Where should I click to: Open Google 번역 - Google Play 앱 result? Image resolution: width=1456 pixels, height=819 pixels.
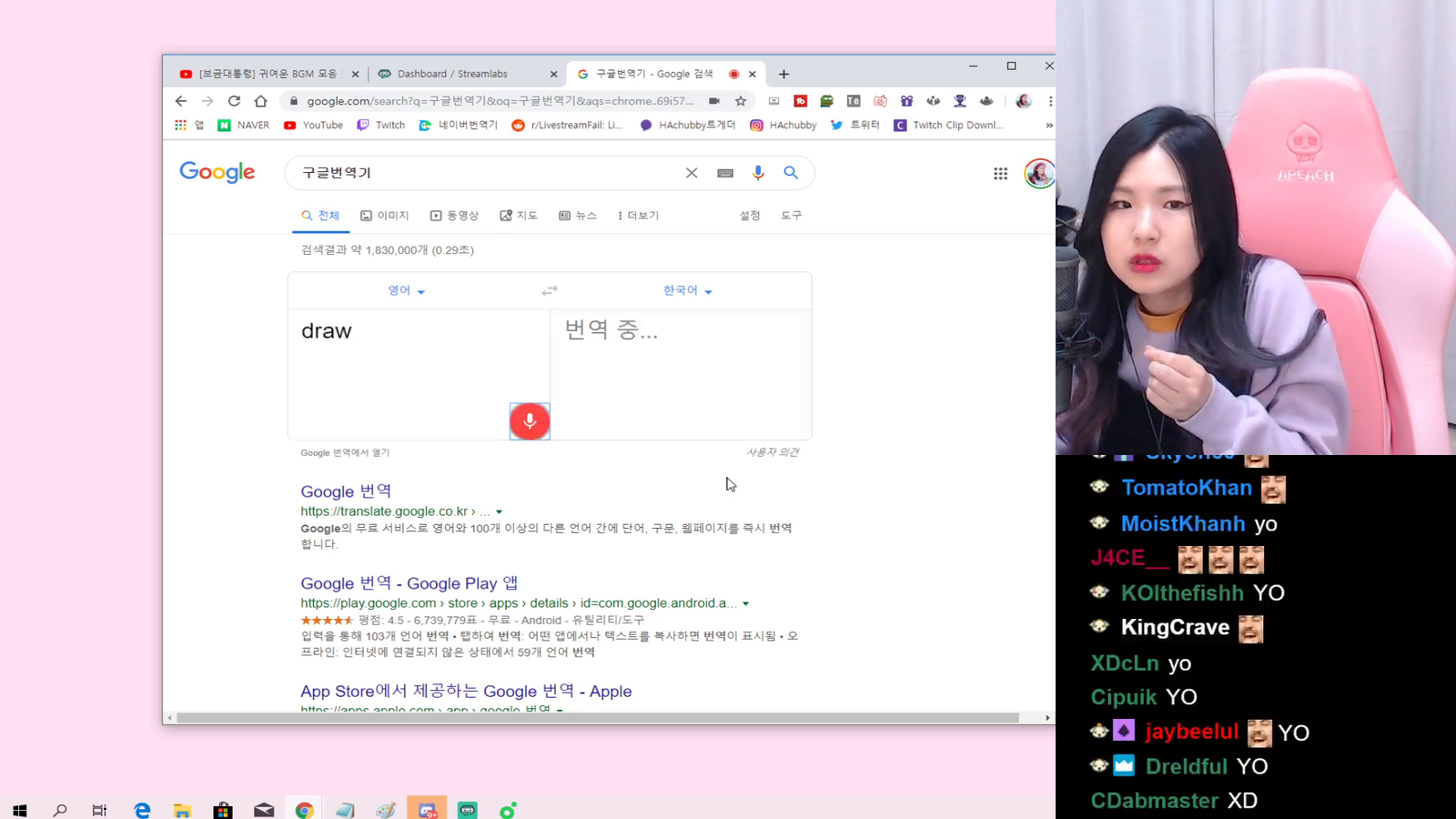tap(409, 583)
